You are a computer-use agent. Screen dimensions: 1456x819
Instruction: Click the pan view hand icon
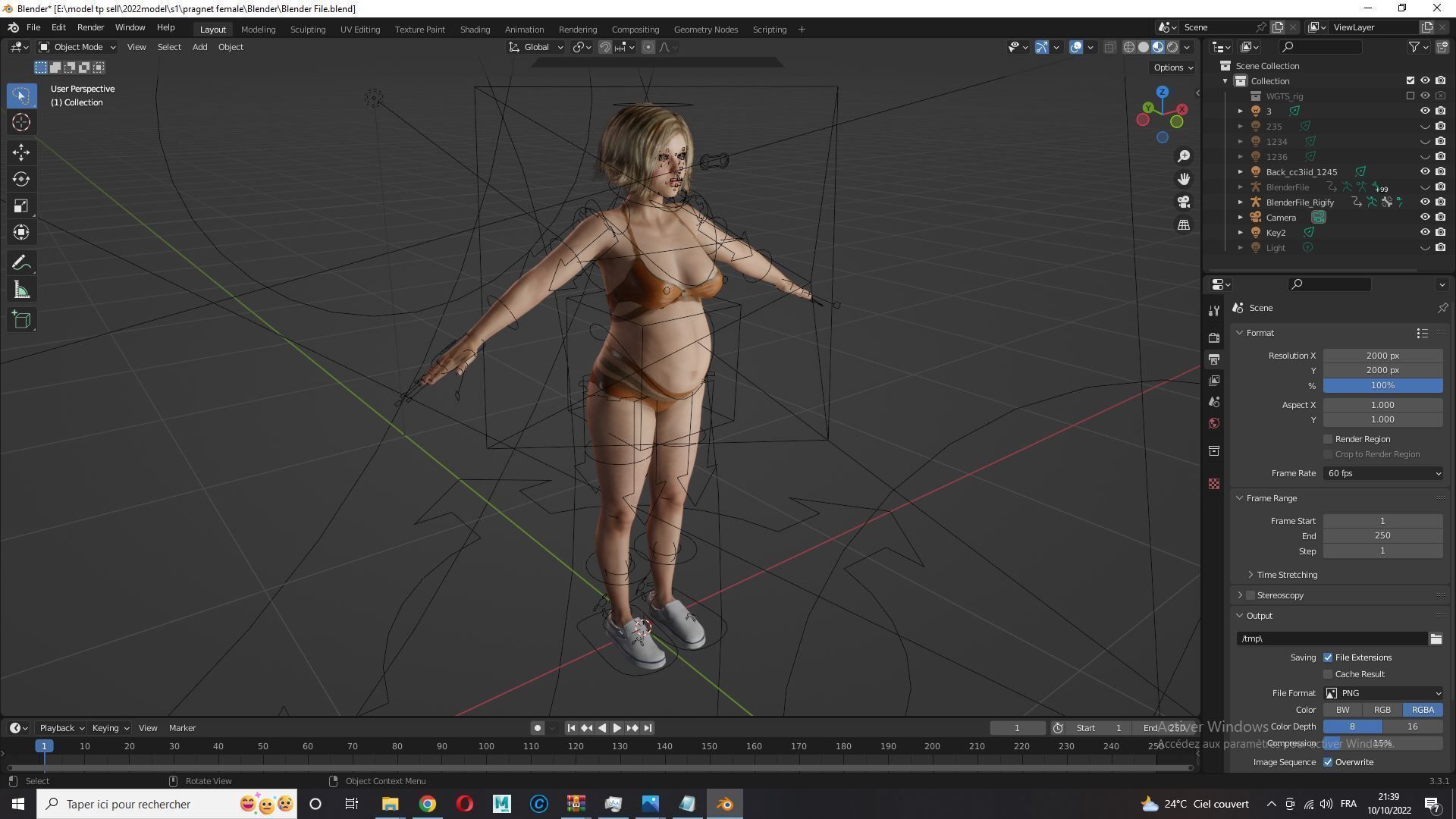click(1184, 179)
